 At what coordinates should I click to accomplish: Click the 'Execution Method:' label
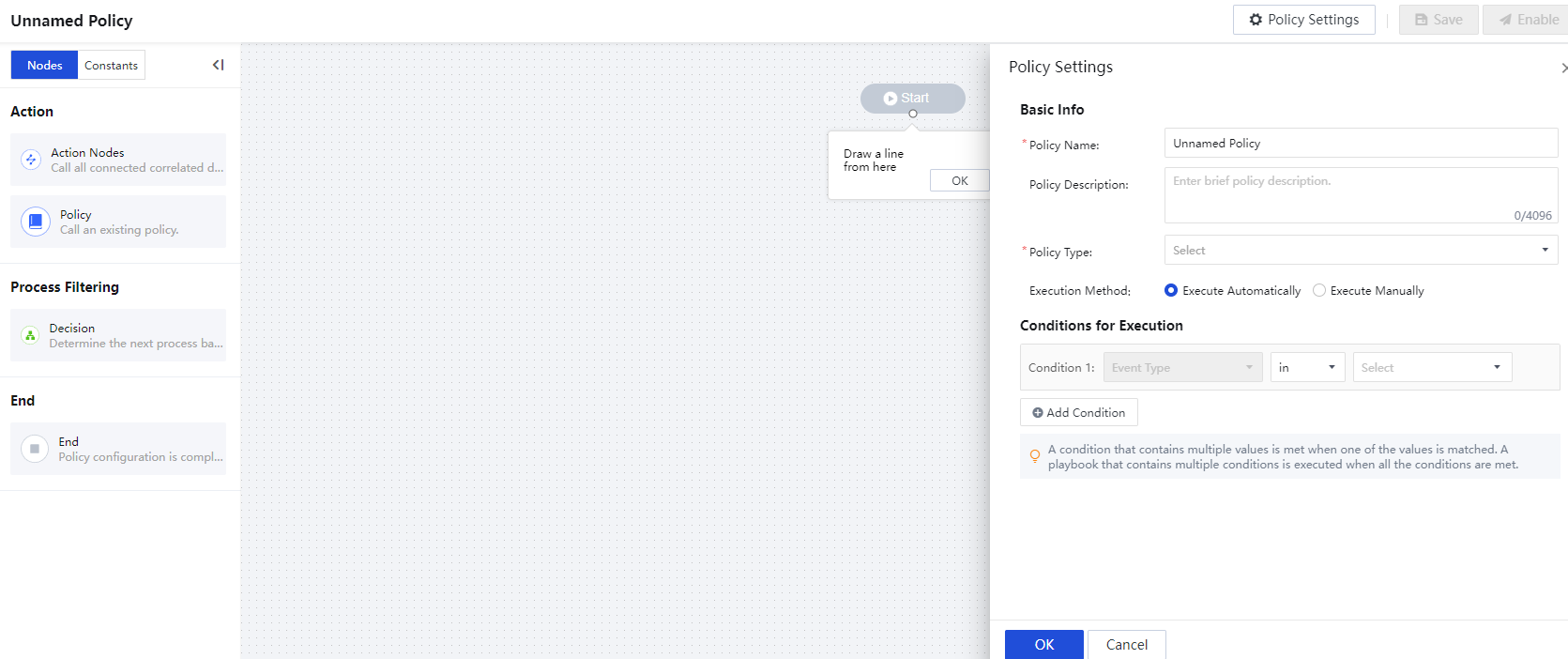[1080, 291]
